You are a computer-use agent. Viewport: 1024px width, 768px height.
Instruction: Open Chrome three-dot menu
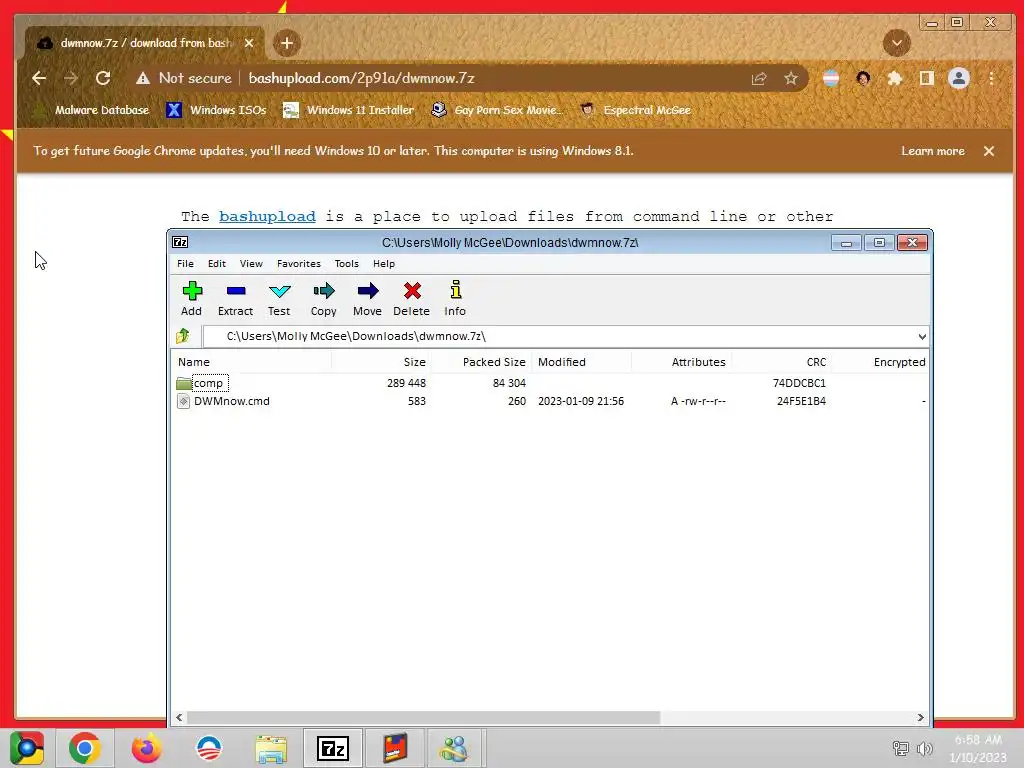(x=991, y=78)
